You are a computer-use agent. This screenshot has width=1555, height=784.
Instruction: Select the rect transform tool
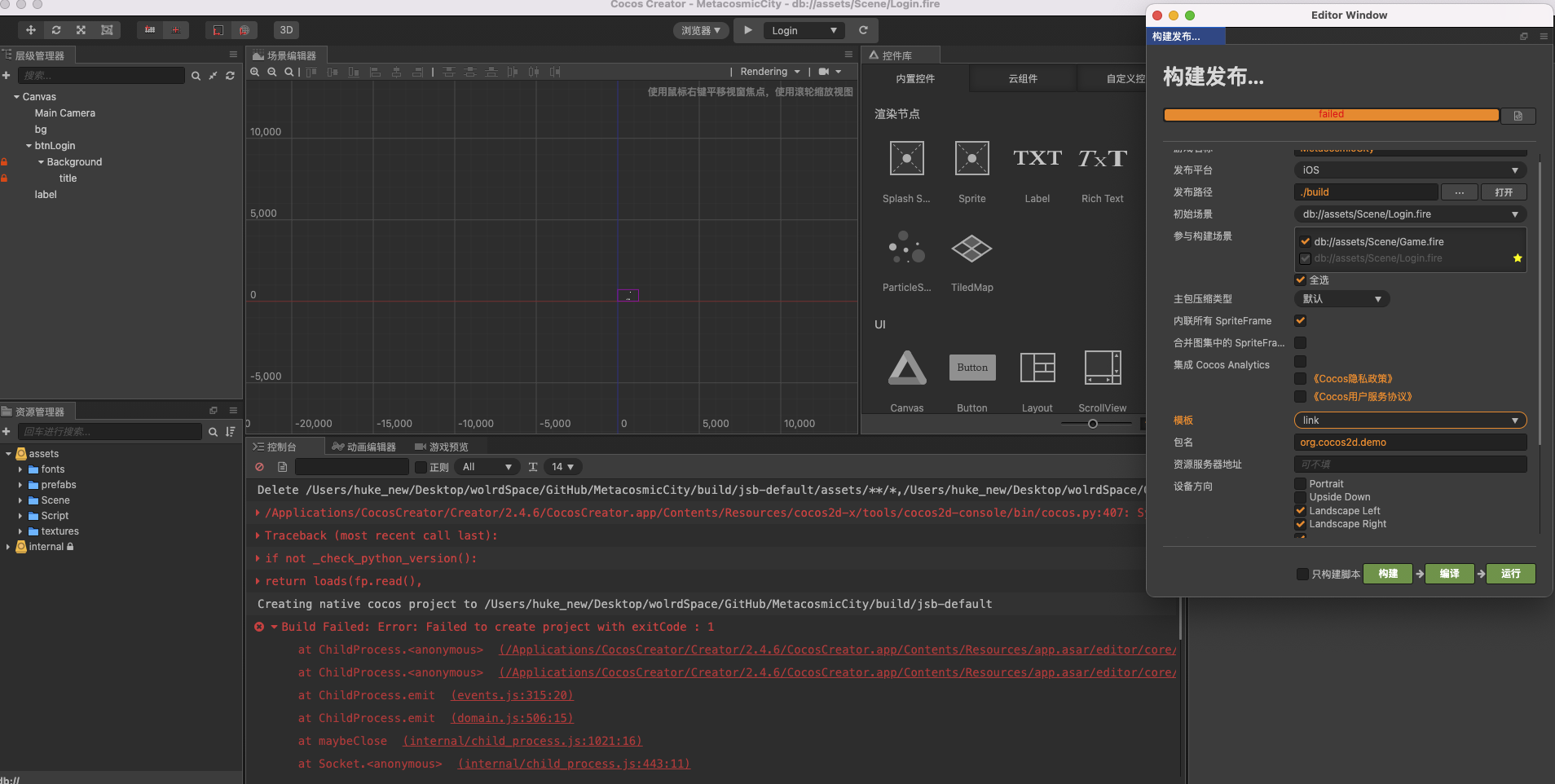(106, 30)
